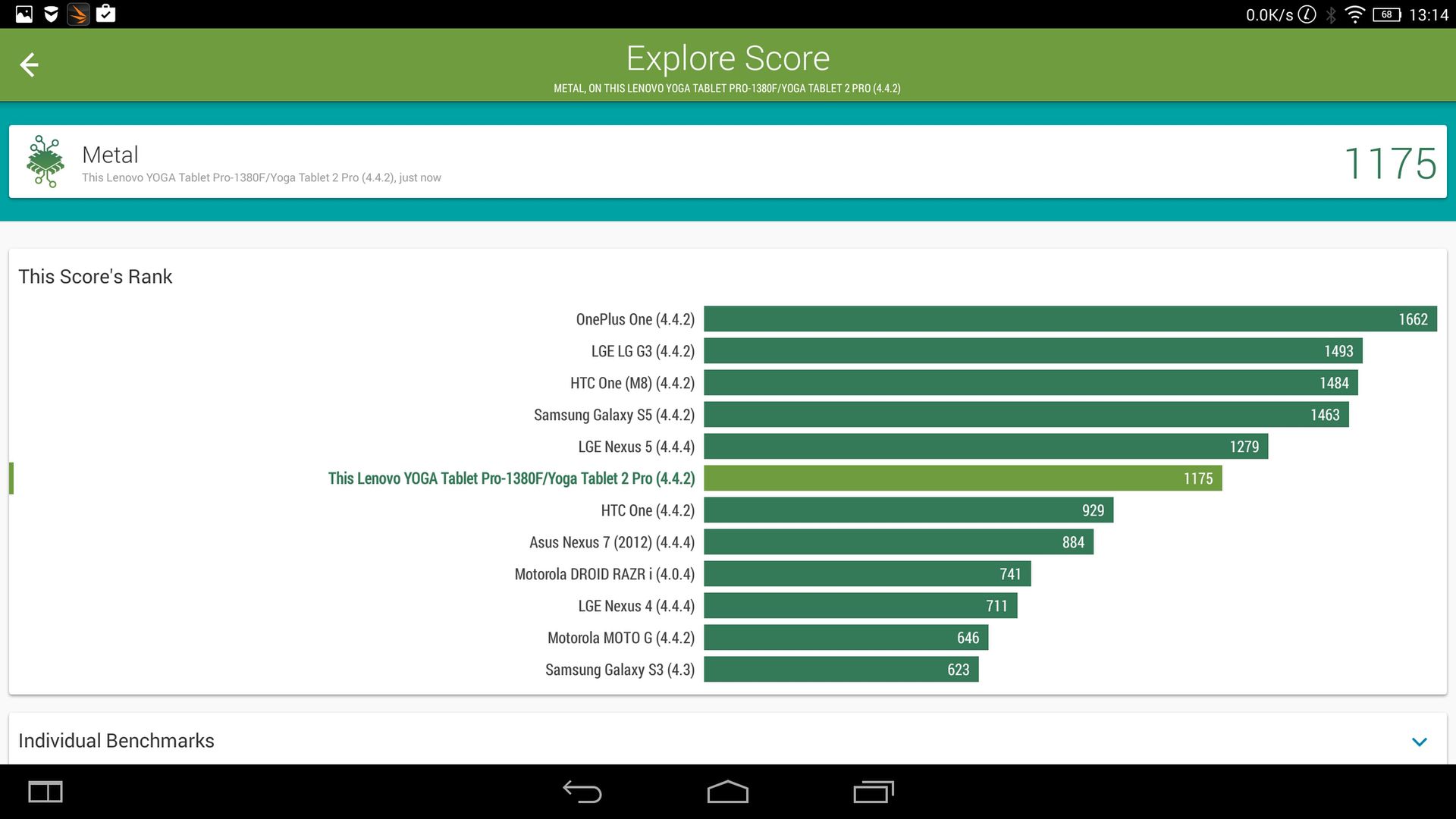
Task: Tap the large 1175 Metal score
Action: (x=1390, y=163)
